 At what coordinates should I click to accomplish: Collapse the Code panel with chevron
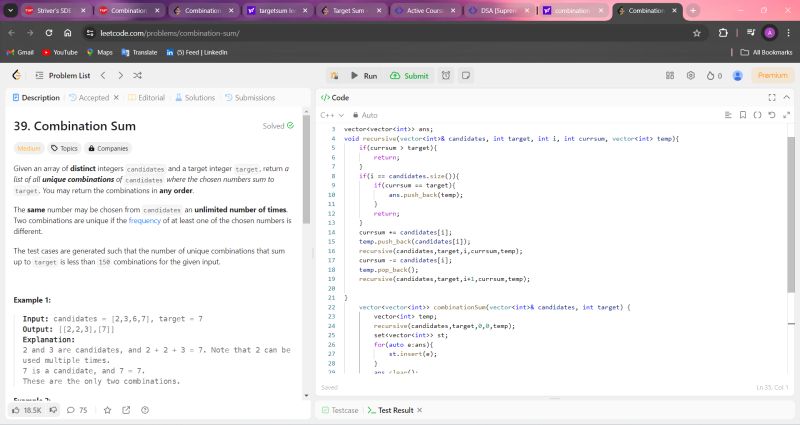(x=786, y=97)
